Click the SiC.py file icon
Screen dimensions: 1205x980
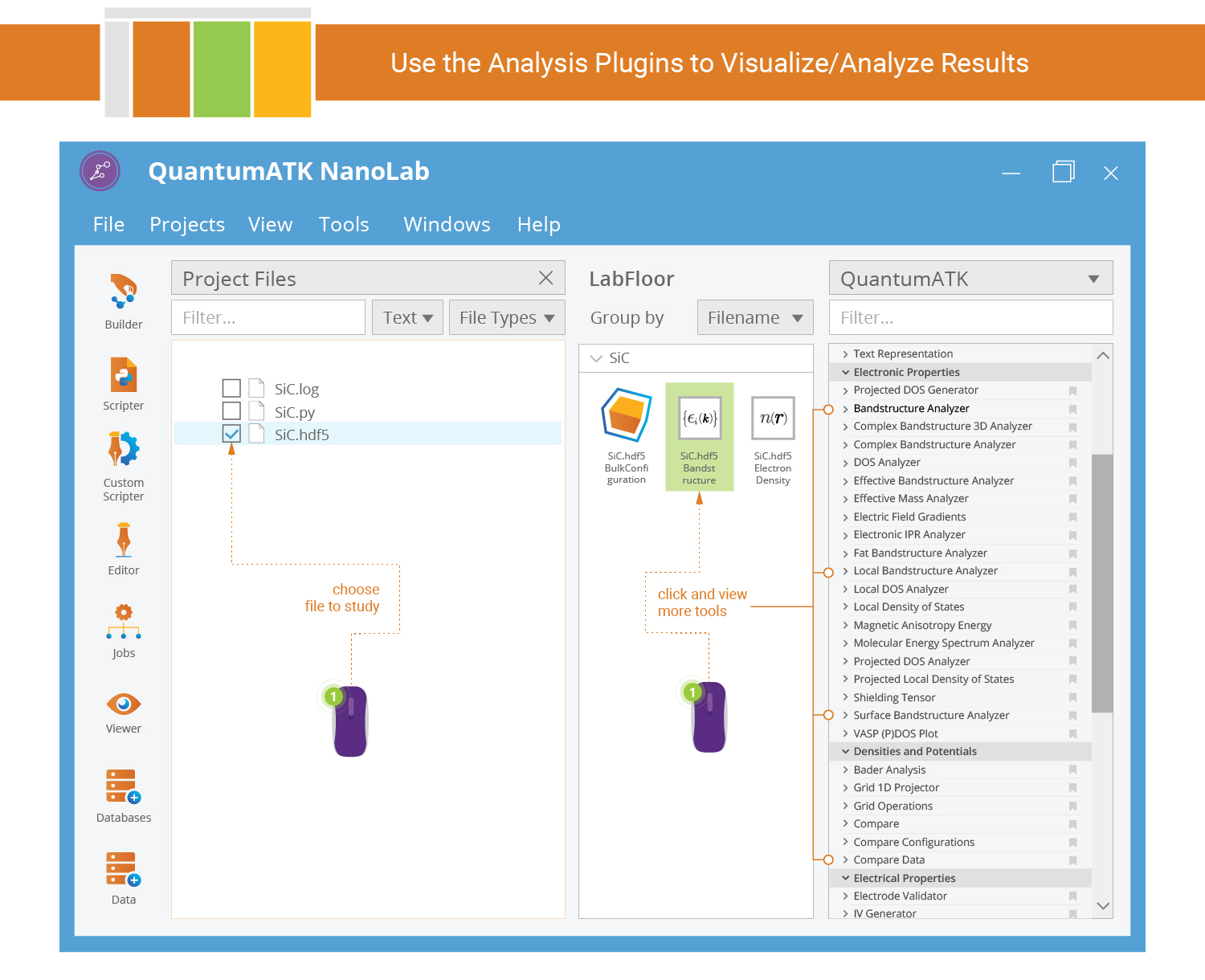click(256, 411)
